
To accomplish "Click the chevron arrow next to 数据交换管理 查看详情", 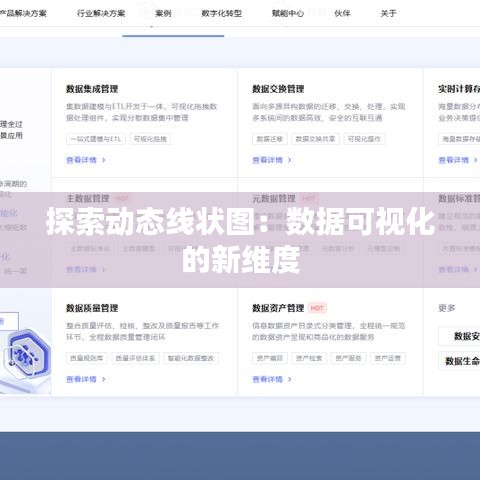I will (290, 160).
